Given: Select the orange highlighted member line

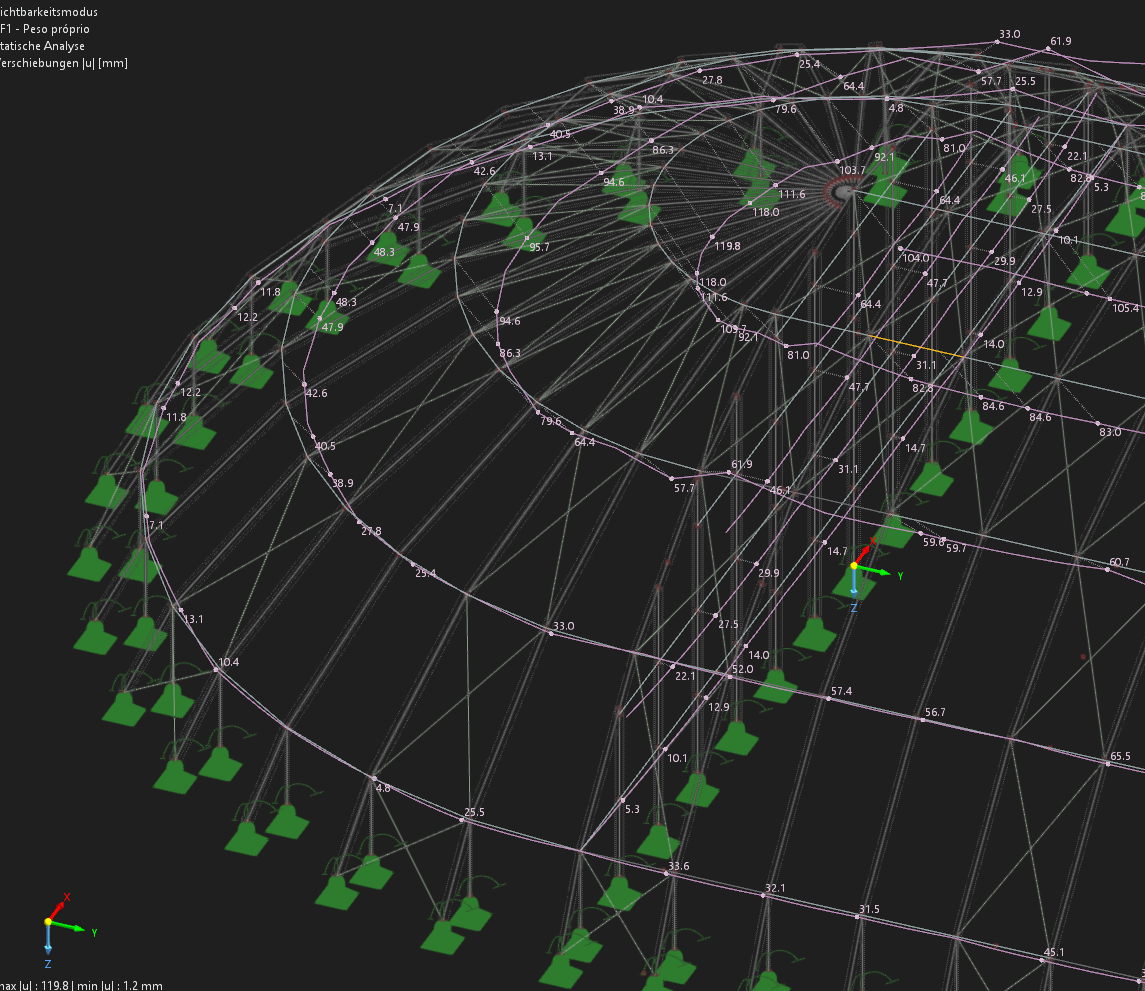Looking at the screenshot, I should pyautogui.click(x=915, y=347).
